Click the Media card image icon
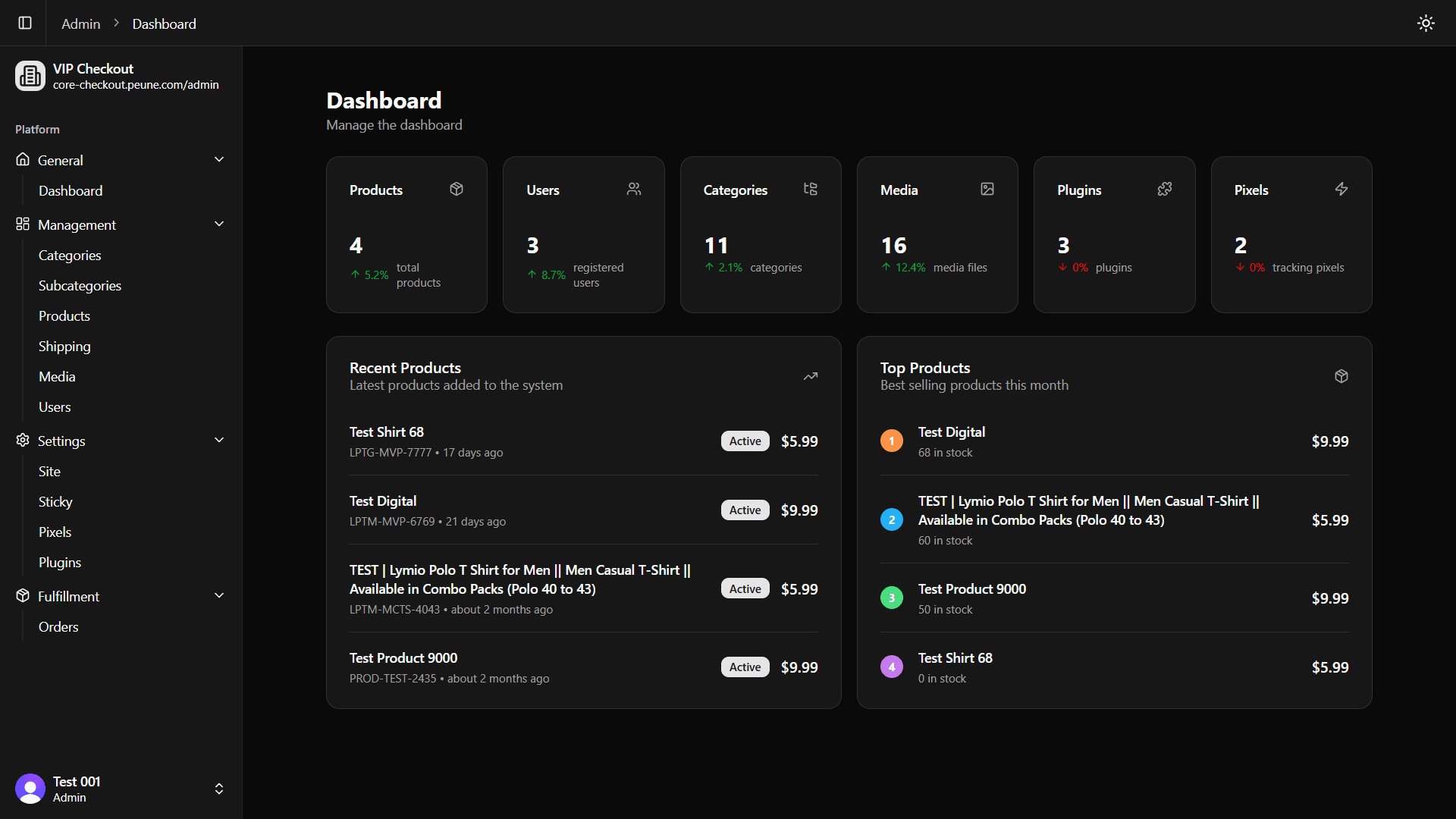This screenshot has height=819, width=1456. (987, 189)
